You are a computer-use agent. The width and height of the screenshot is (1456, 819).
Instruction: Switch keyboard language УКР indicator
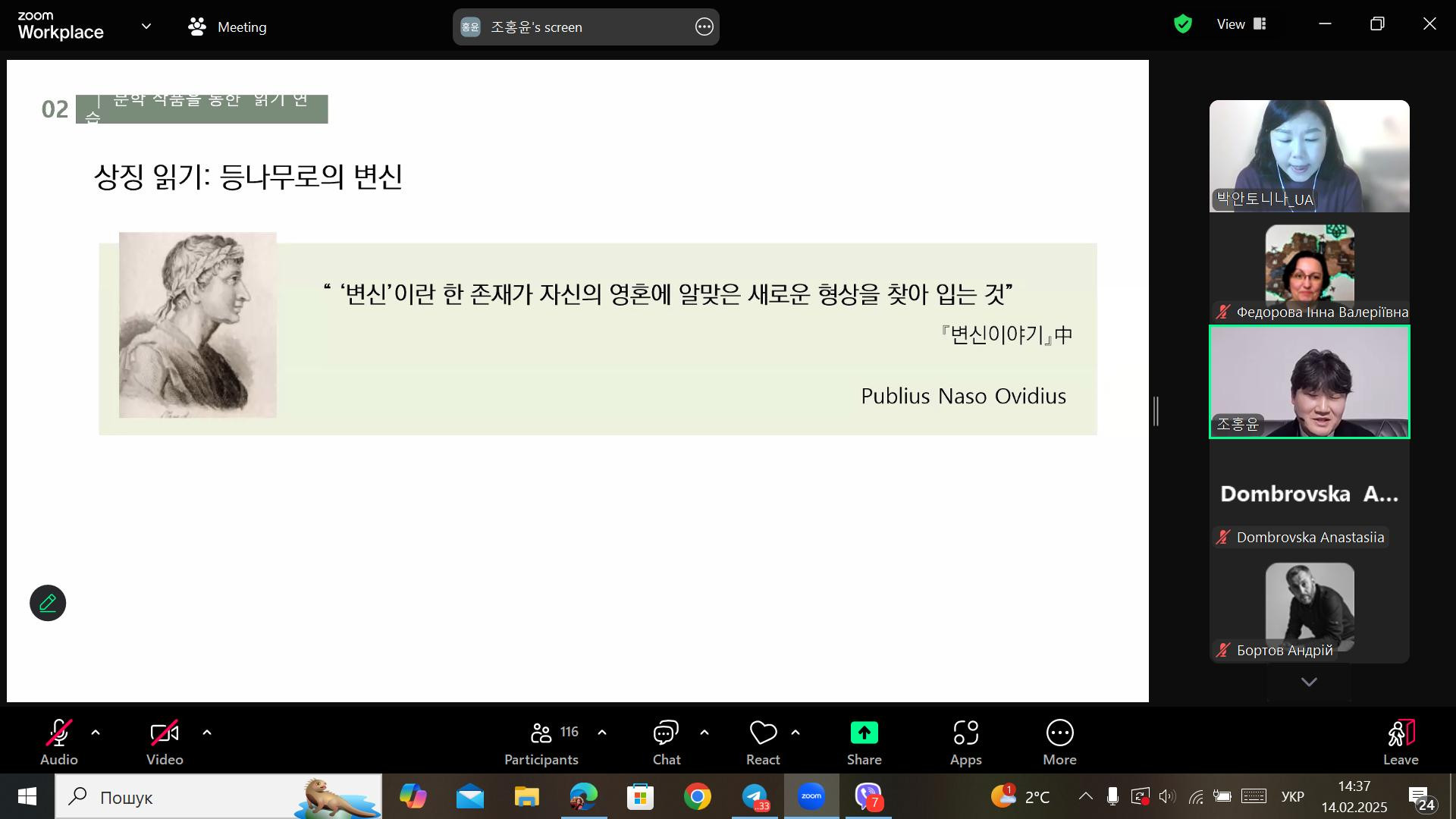tap(1292, 796)
